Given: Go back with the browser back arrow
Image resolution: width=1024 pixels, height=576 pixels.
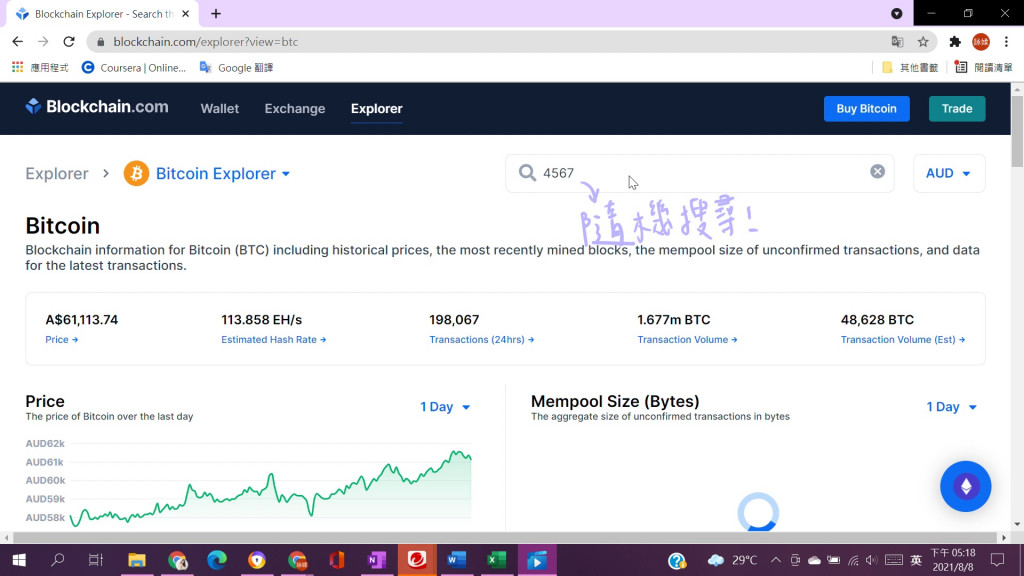Looking at the screenshot, I should 18,42.
